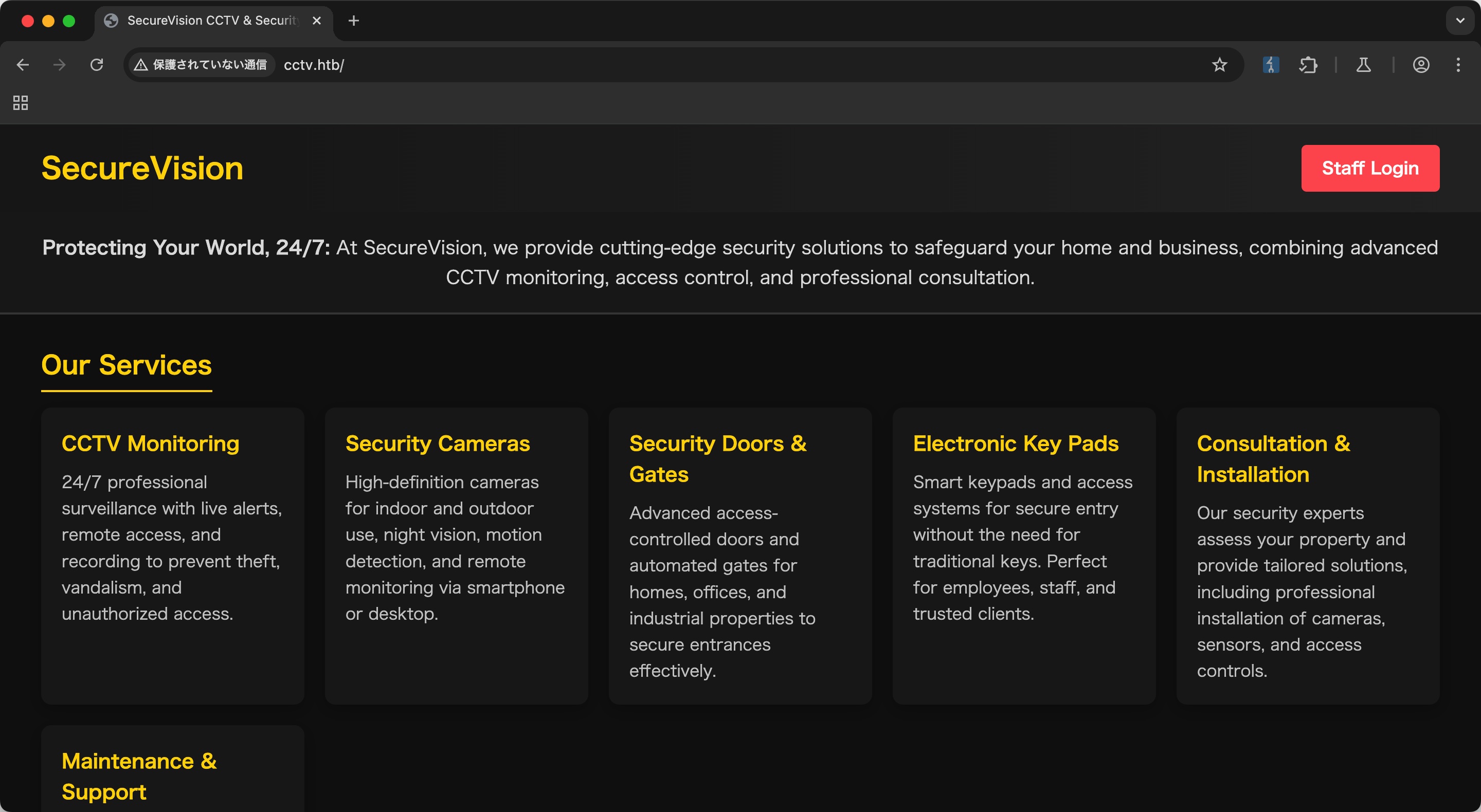Click the SecureVision logo text
The height and width of the screenshot is (812, 1481).
click(142, 169)
